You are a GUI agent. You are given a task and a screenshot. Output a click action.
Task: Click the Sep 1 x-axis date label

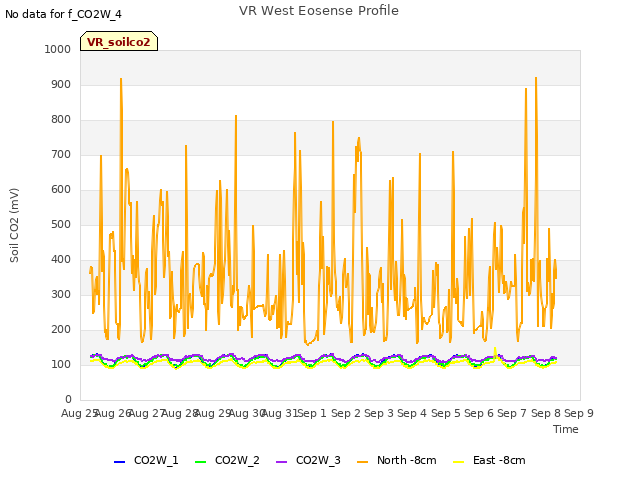(312, 413)
